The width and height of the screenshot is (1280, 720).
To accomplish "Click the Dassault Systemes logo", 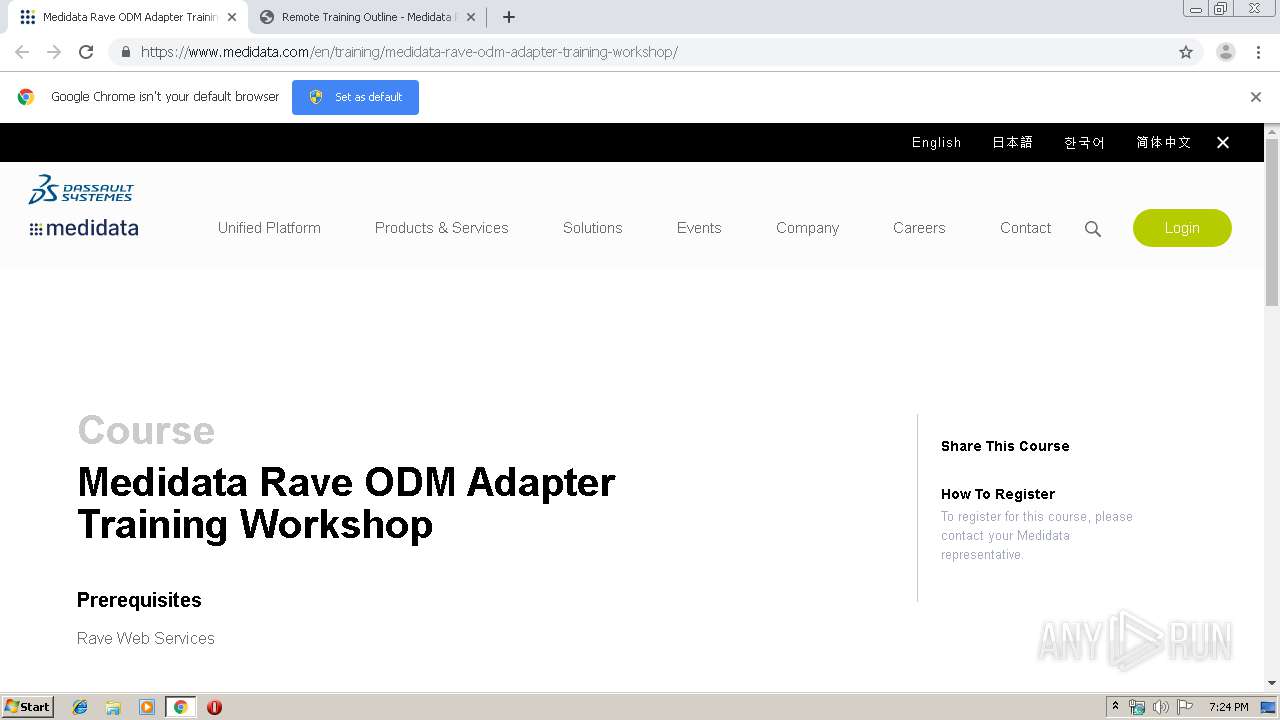I will pos(81,189).
